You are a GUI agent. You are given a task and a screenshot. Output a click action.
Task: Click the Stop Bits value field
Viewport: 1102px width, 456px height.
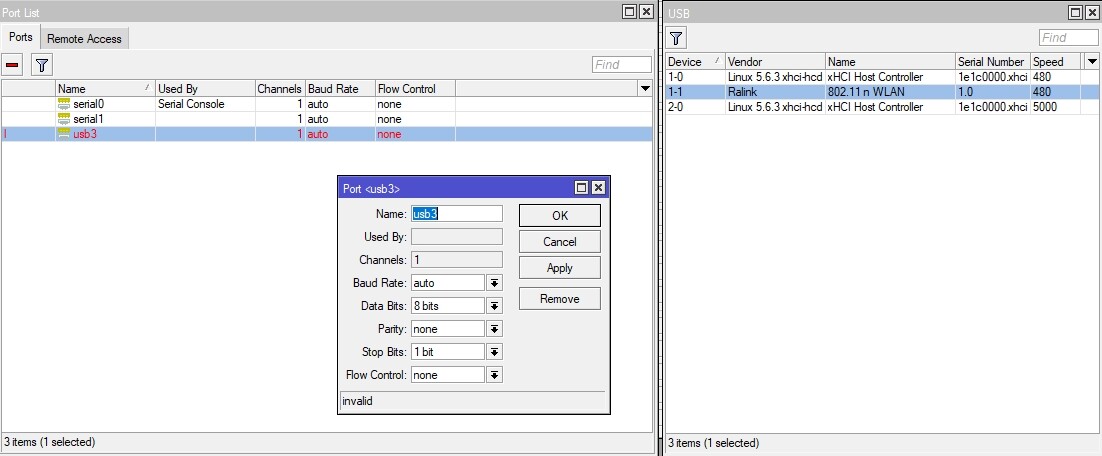coord(448,352)
